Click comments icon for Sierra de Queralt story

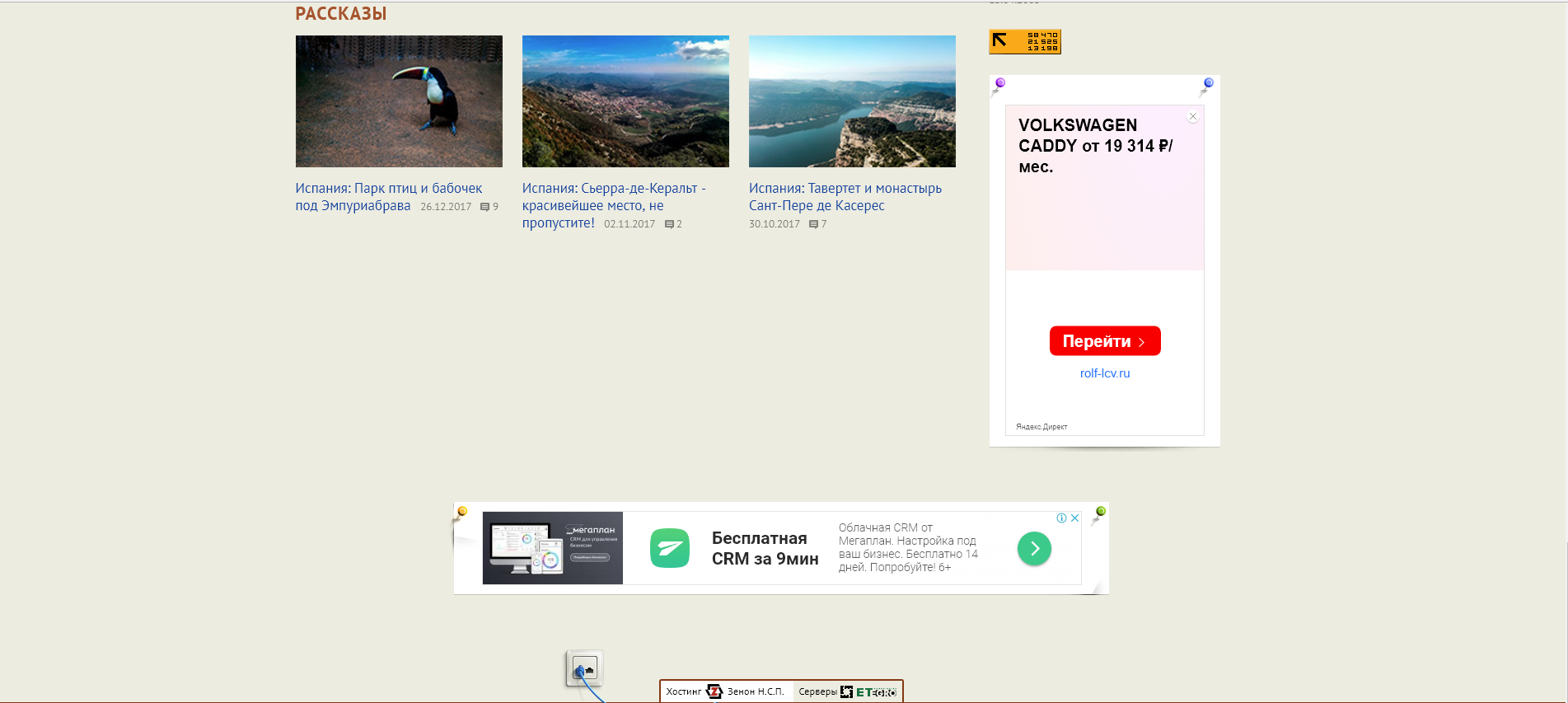[669, 224]
